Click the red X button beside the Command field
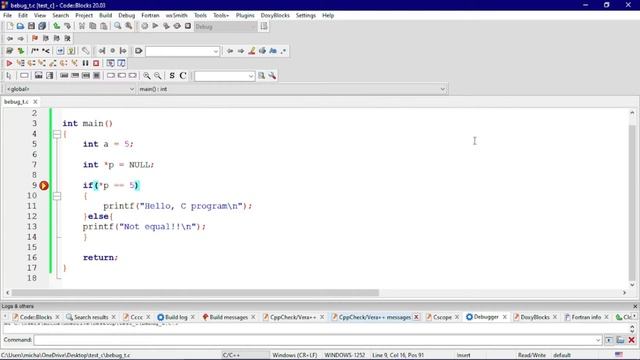640x360 pixels. coord(632,340)
